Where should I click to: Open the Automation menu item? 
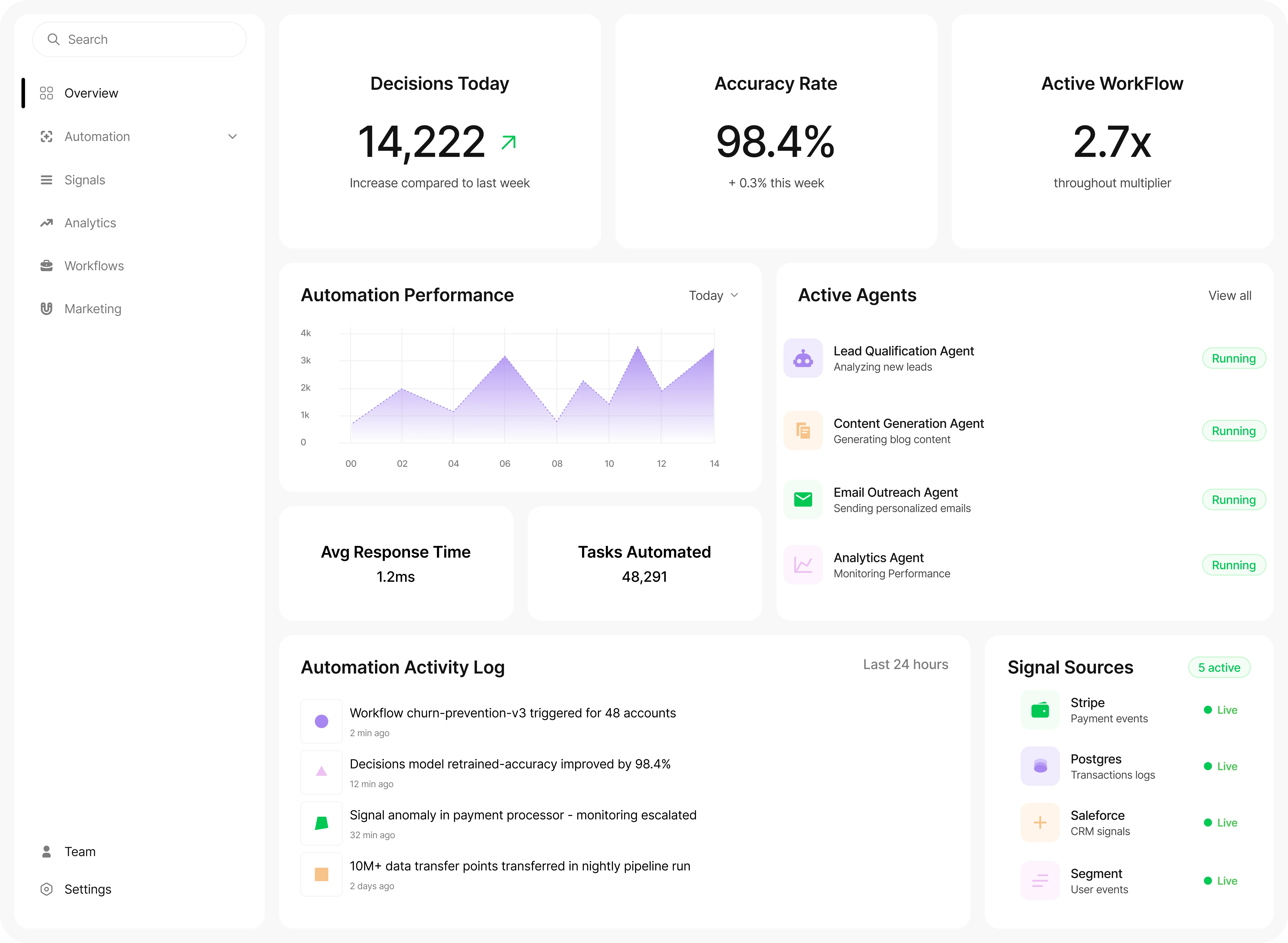pyautogui.click(x=97, y=136)
